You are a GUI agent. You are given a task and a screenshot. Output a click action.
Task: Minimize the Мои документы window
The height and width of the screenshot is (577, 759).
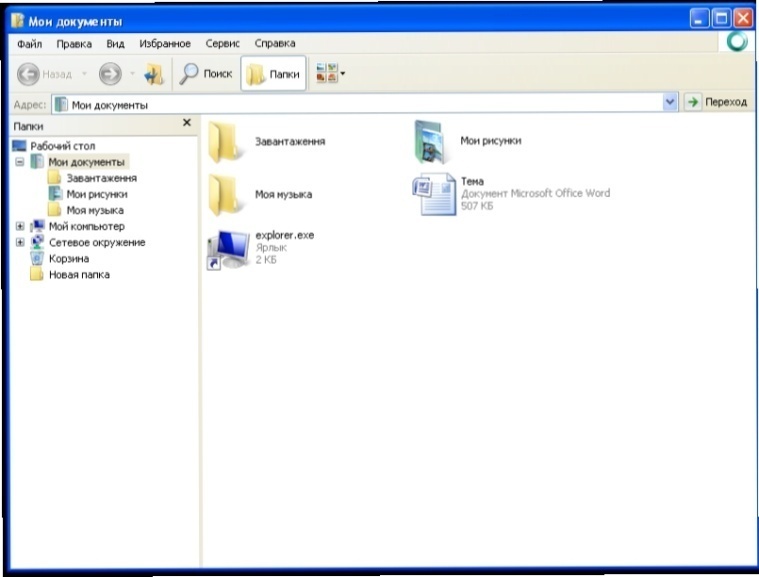[x=699, y=18]
